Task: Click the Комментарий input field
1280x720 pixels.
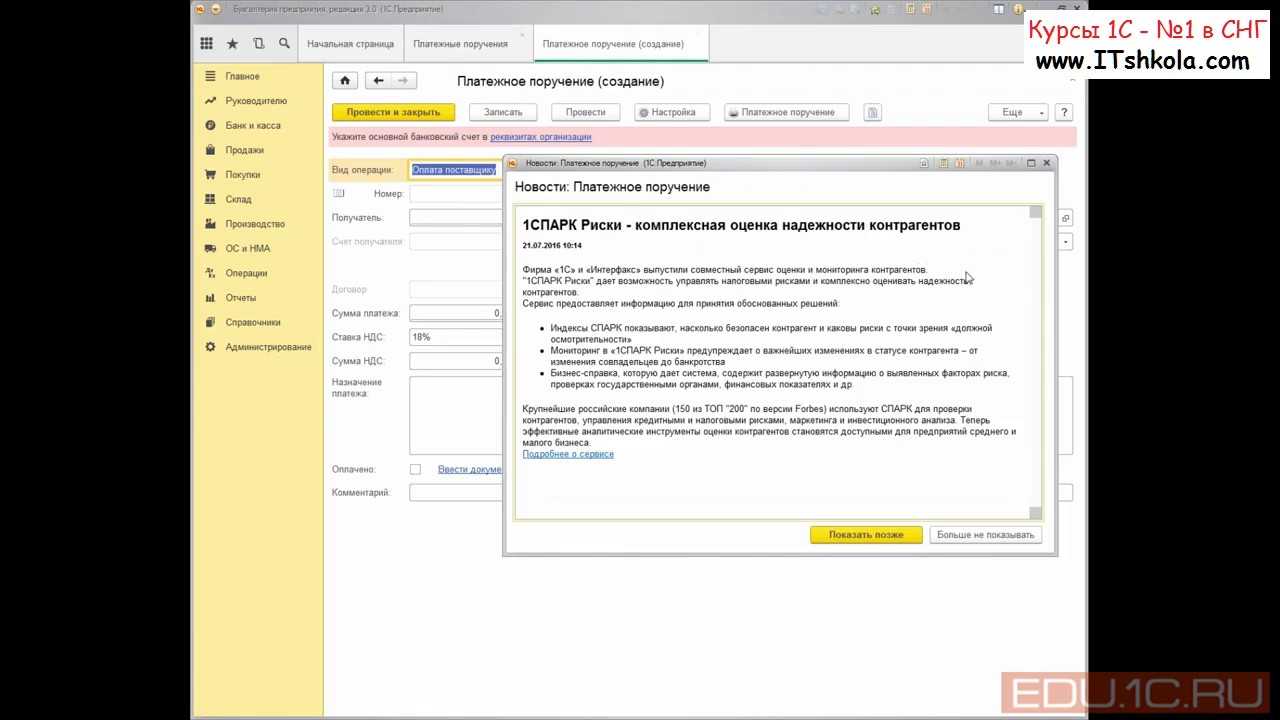Action: pyautogui.click(x=456, y=492)
